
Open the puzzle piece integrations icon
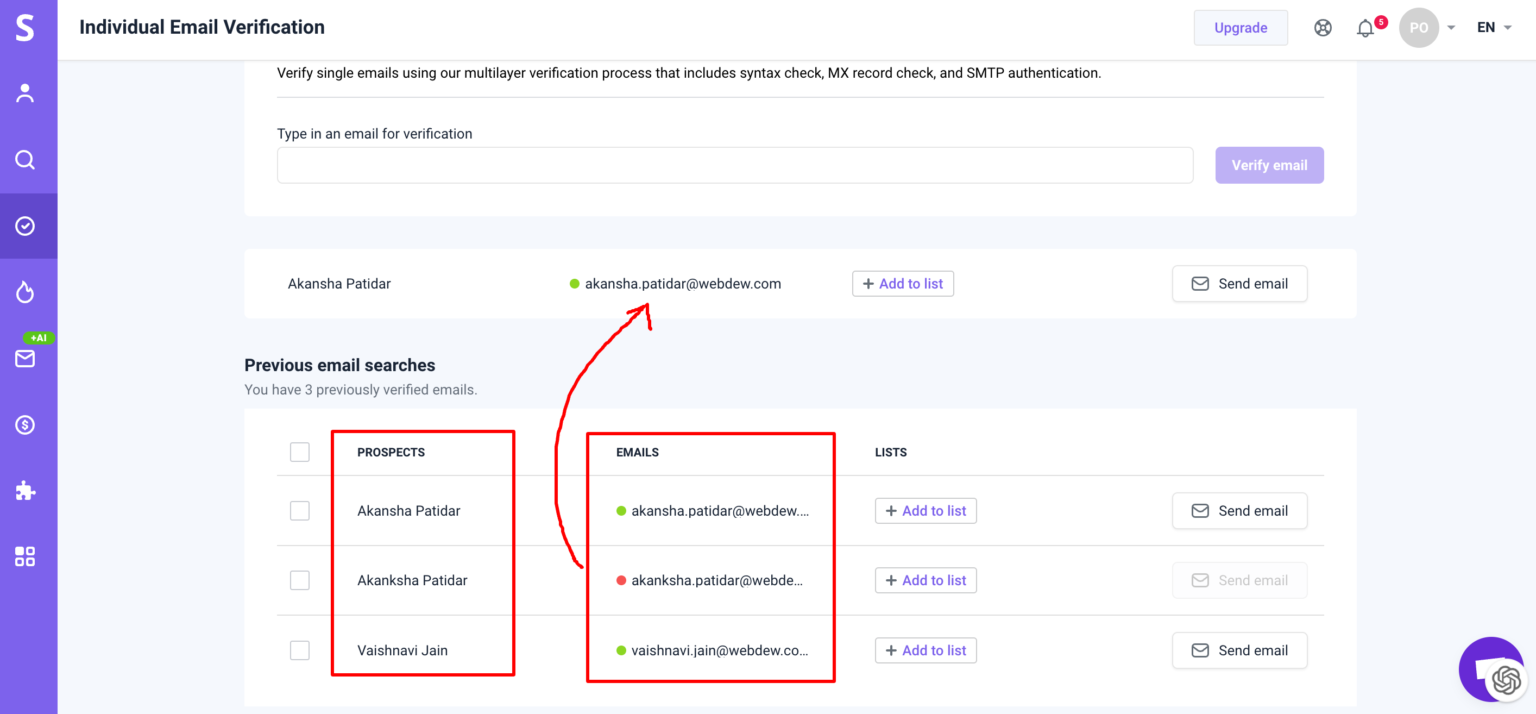point(25,491)
